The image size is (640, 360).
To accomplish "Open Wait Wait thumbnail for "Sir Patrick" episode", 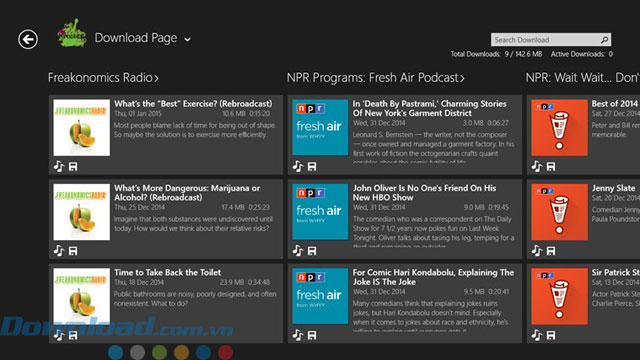I will tap(560, 297).
